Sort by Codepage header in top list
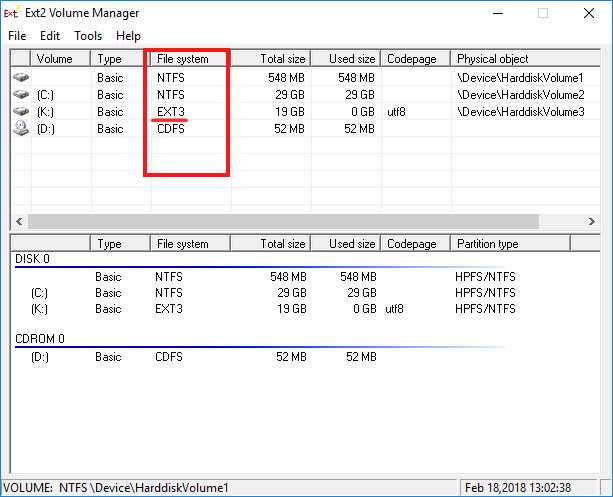Viewport: 613px width, 497px height. coord(416,59)
